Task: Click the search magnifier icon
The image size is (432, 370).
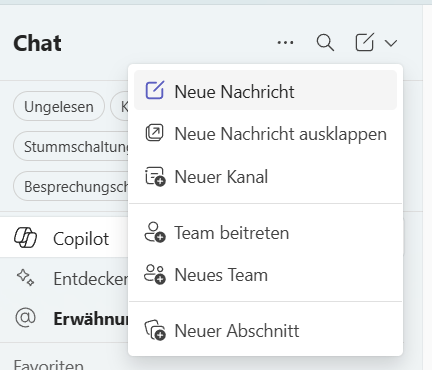Action: [325, 42]
